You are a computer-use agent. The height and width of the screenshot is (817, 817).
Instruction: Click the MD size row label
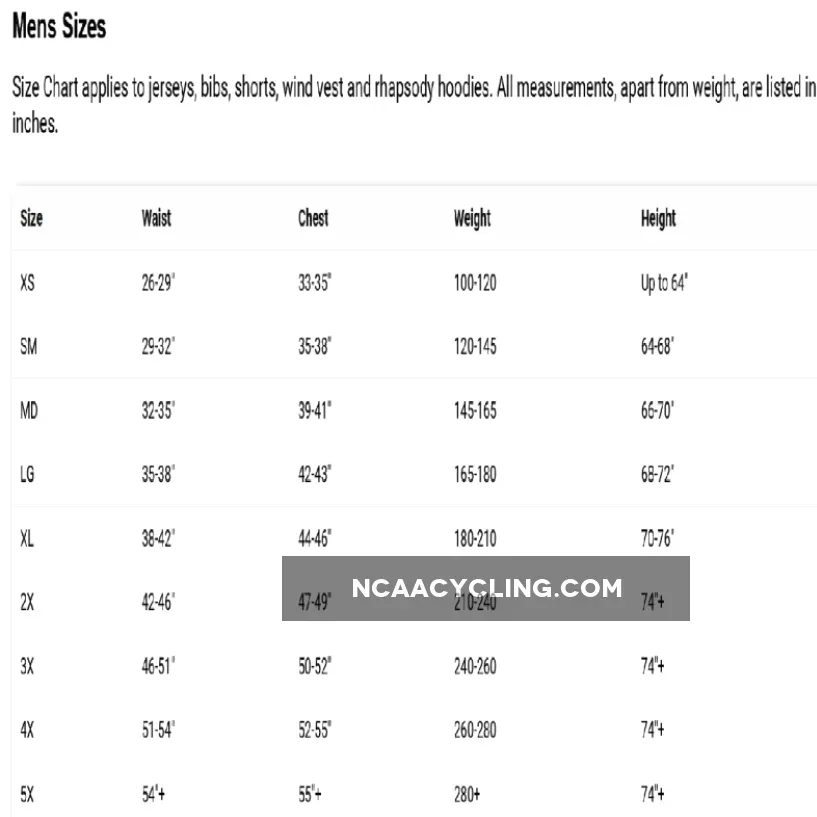pyautogui.click(x=29, y=411)
